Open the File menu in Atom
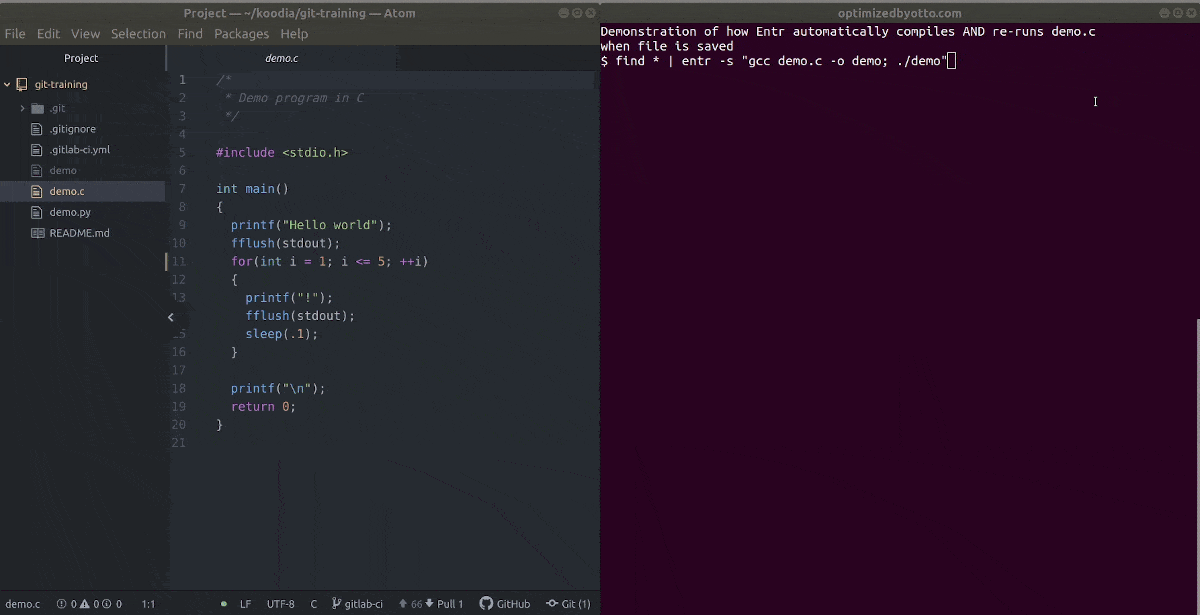This screenshot has height=615, width=1200. coord(15,34)
